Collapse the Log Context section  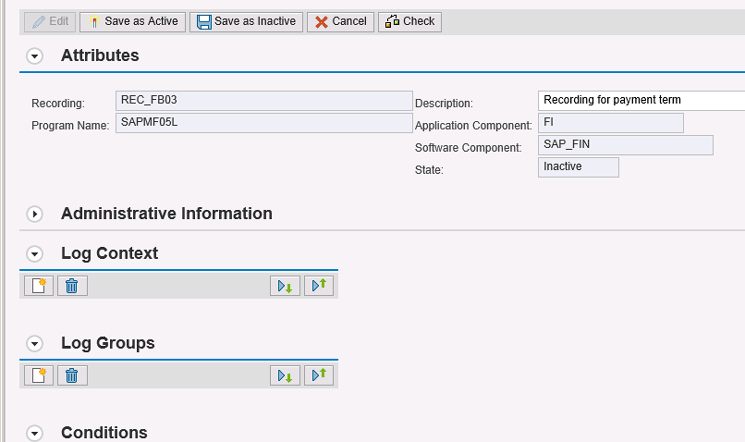pyautogui.click(x=36, y=254)
